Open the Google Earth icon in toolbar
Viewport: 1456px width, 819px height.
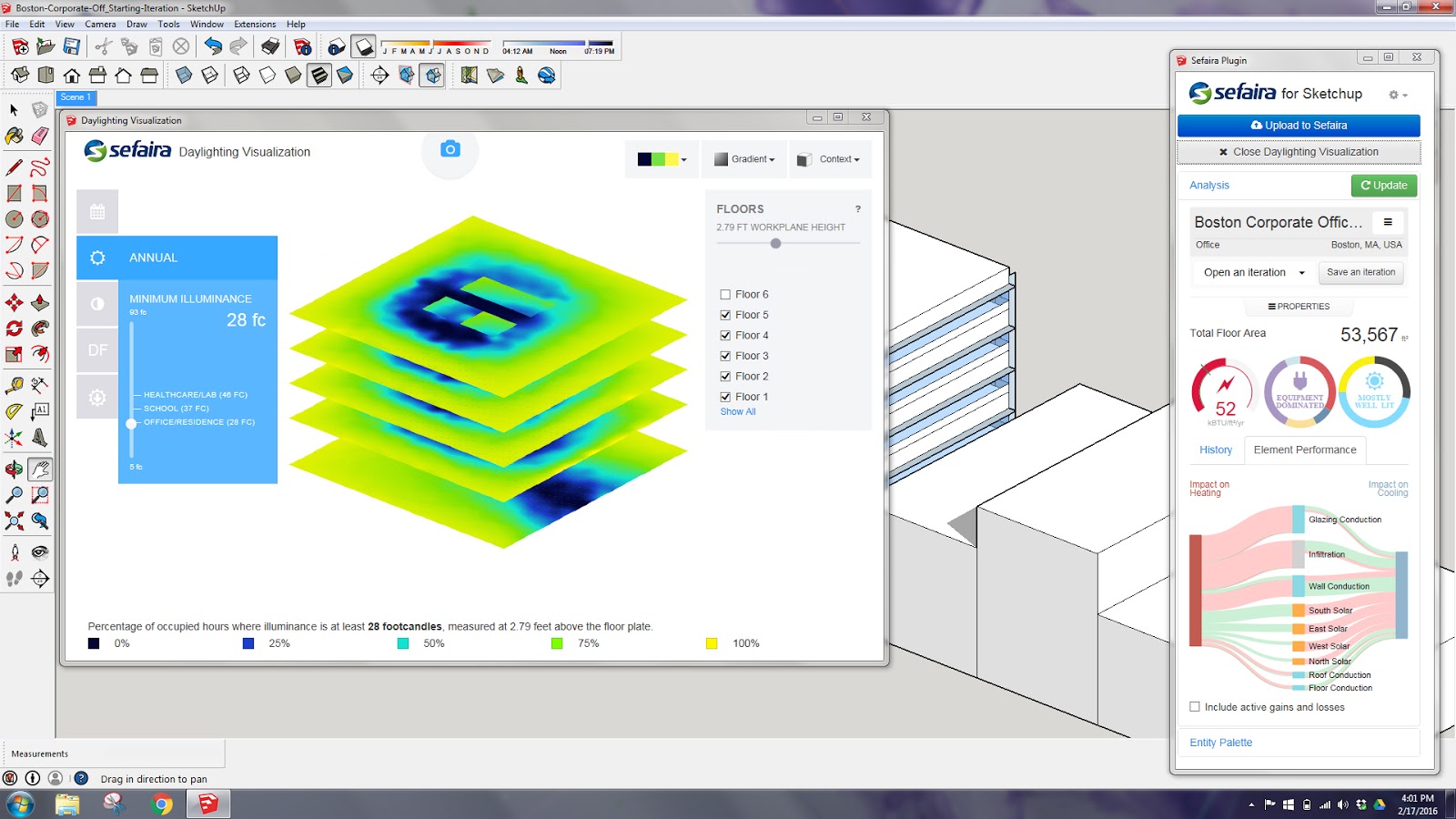click(x=547, y=76)
